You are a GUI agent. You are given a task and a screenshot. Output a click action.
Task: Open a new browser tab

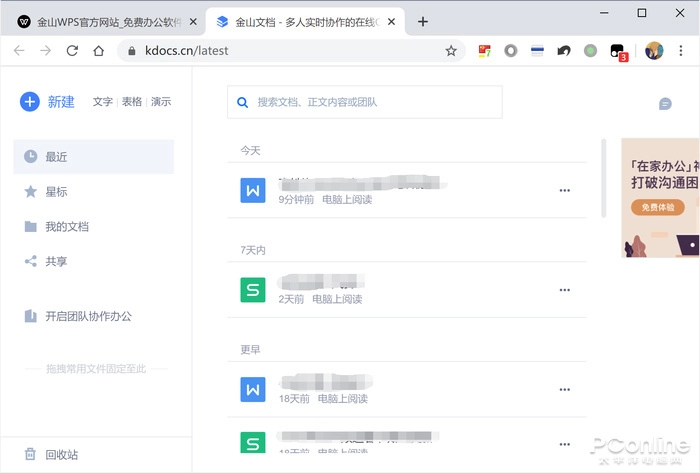[x=423, y=21]
